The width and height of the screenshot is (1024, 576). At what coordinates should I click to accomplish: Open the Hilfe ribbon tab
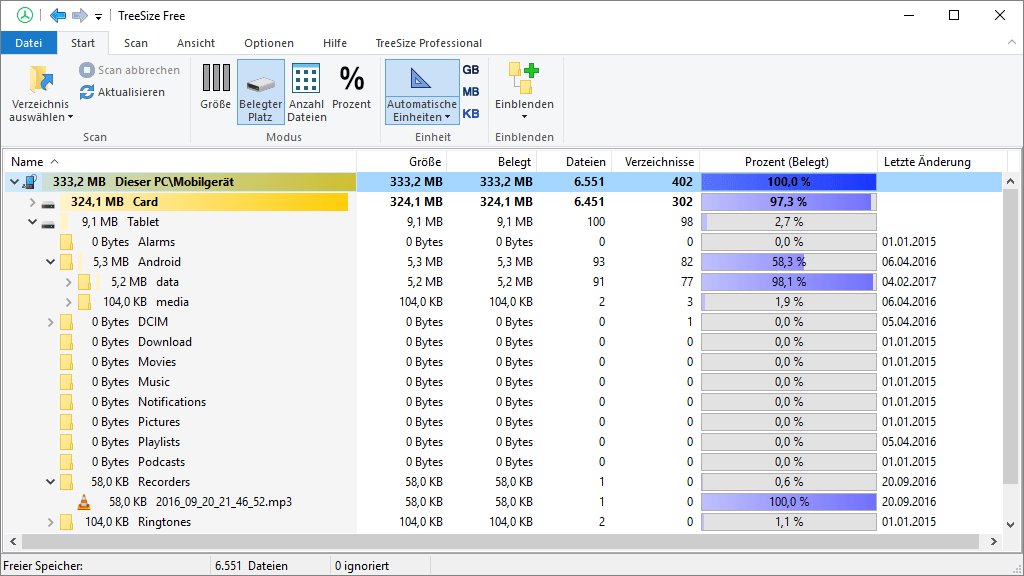tap(335, 42)
